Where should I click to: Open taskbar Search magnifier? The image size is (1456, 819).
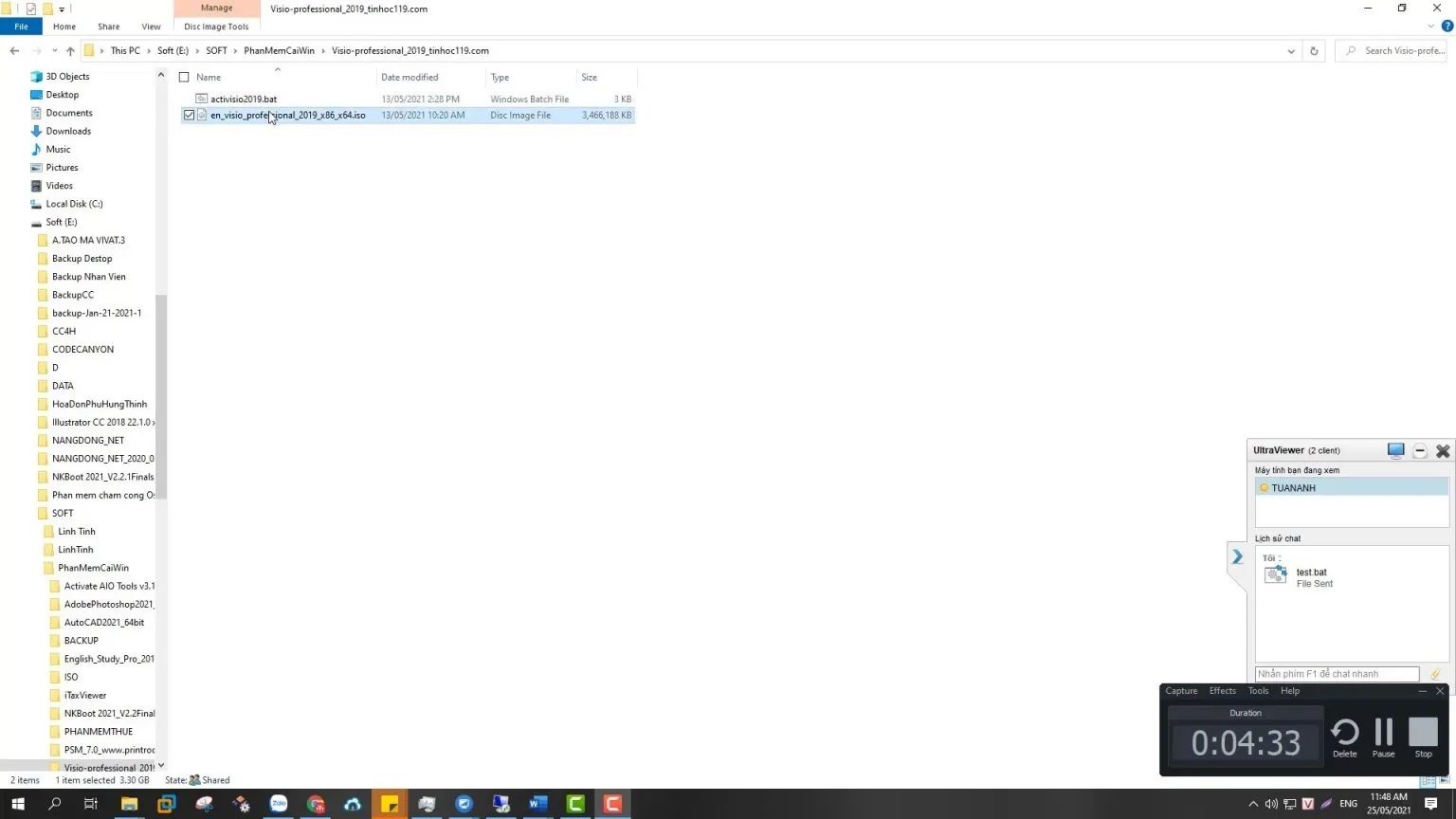point(54,804)
